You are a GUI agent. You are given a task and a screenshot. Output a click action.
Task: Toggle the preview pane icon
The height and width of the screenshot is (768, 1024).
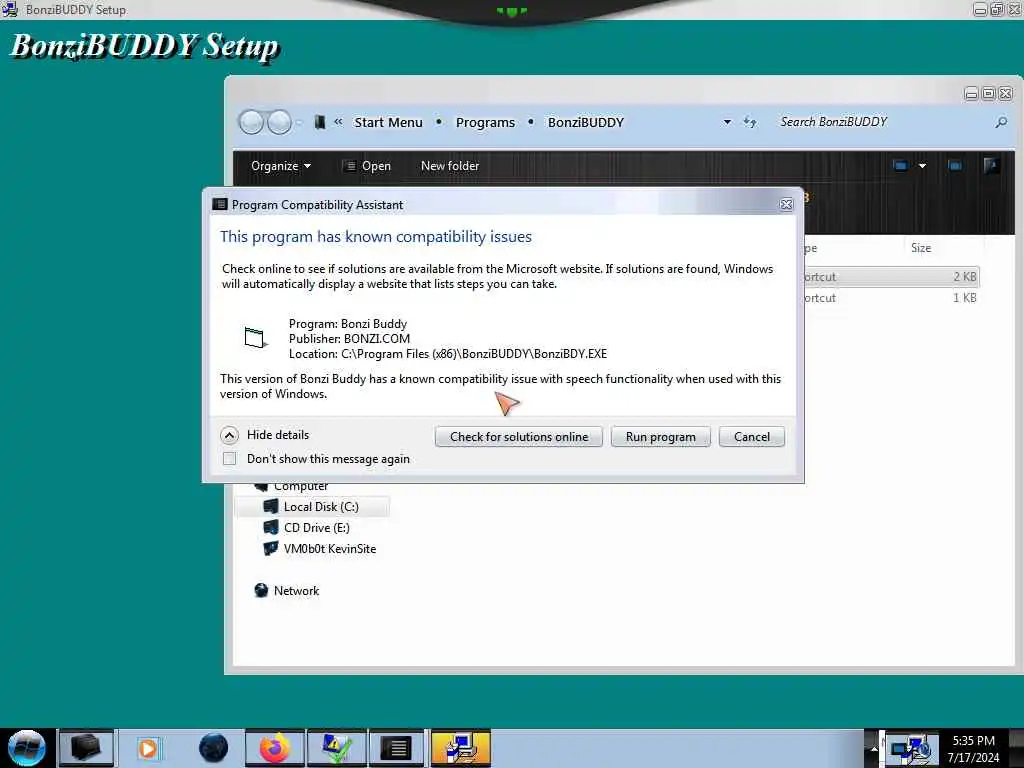pyautogui.click(x=955, y=166)
